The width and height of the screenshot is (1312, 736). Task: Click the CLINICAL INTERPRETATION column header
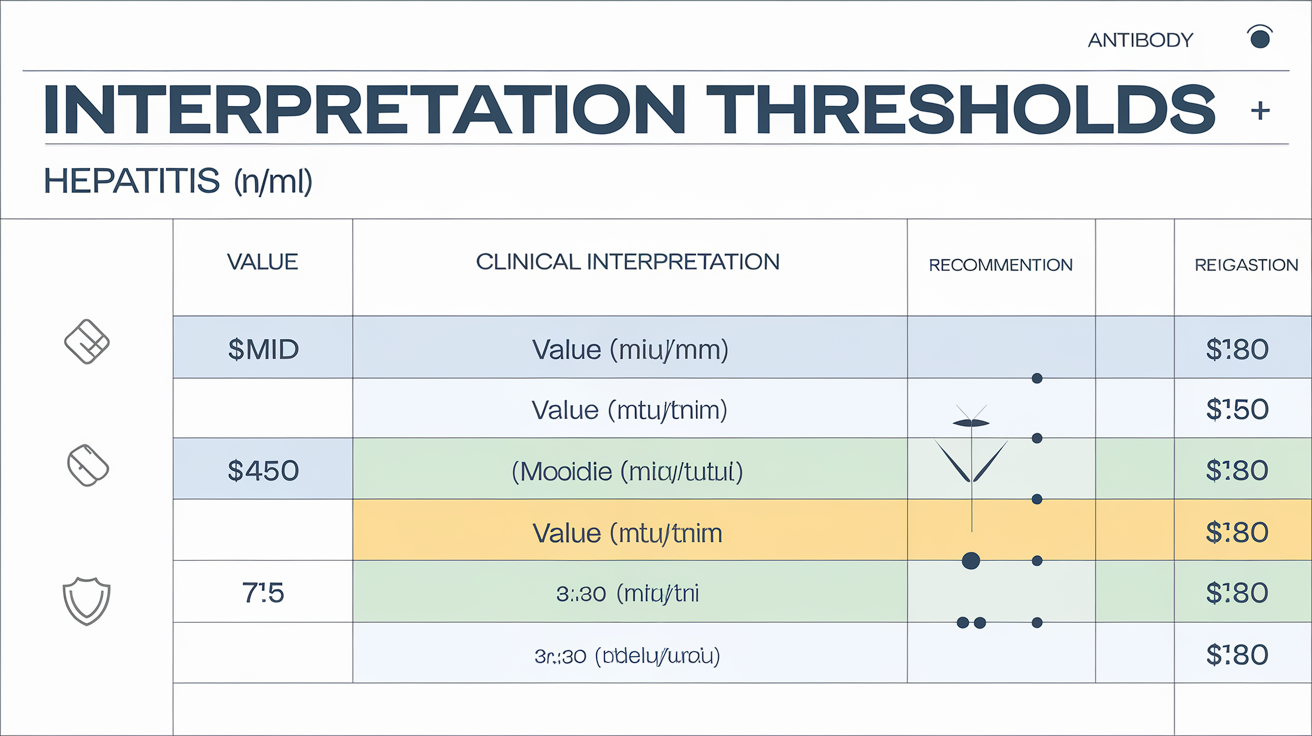pyautogui.click(x=628, y=262)
